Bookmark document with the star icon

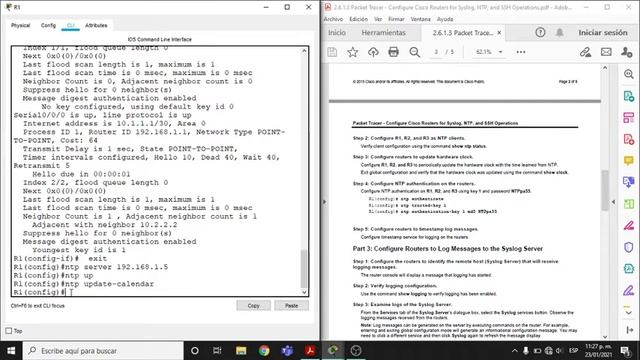pos(353,52)
